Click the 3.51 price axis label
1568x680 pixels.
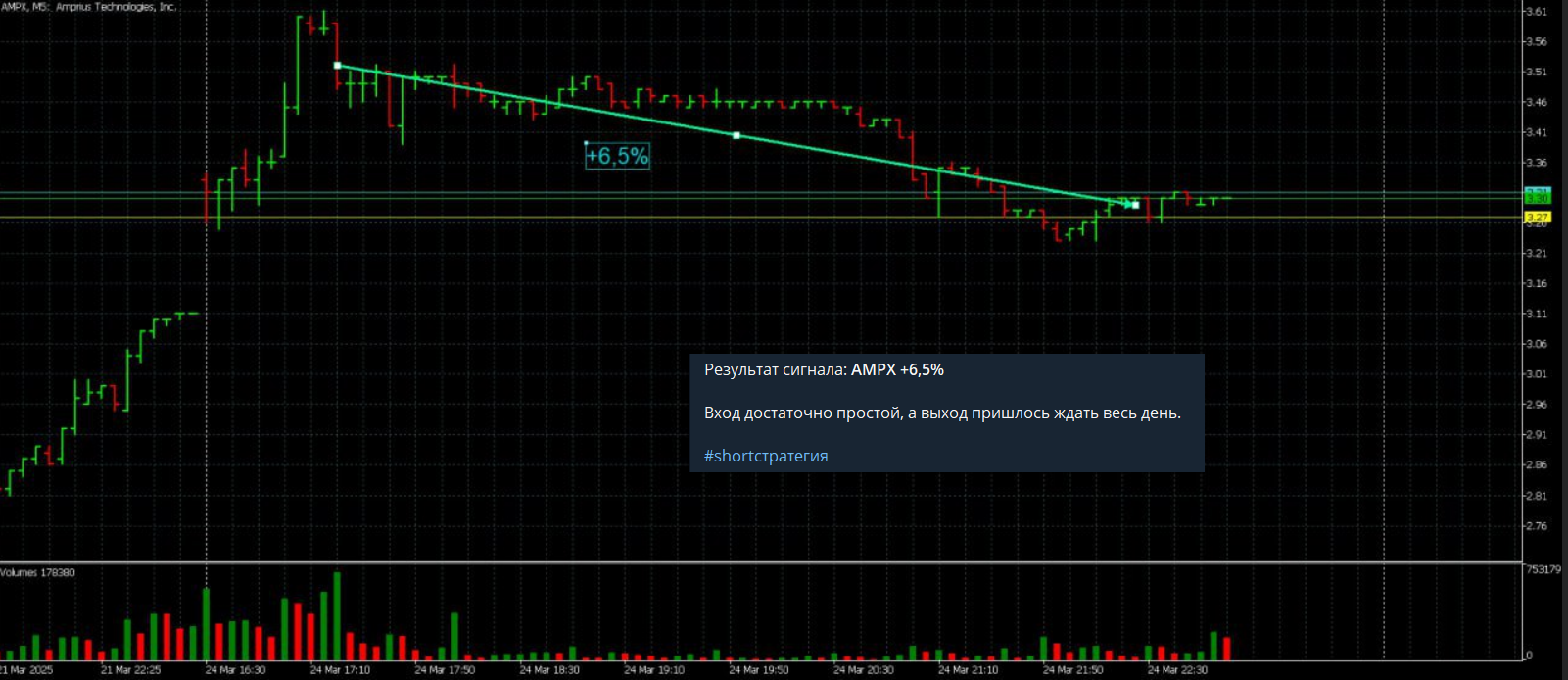1536,73
